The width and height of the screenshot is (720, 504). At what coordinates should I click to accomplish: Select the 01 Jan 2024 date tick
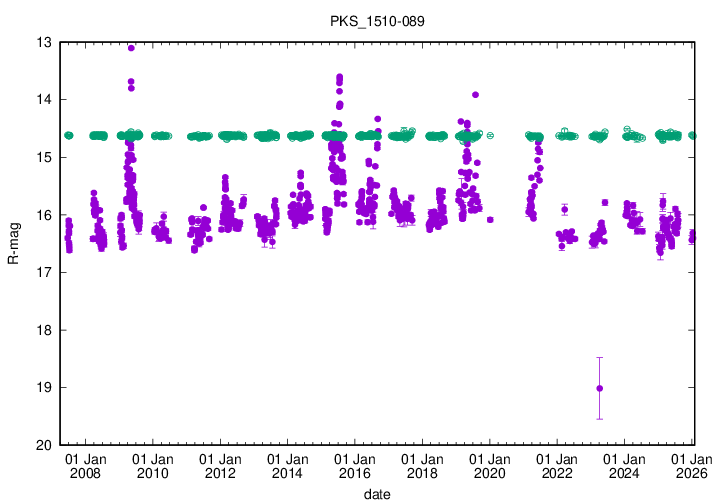(625, 466)
